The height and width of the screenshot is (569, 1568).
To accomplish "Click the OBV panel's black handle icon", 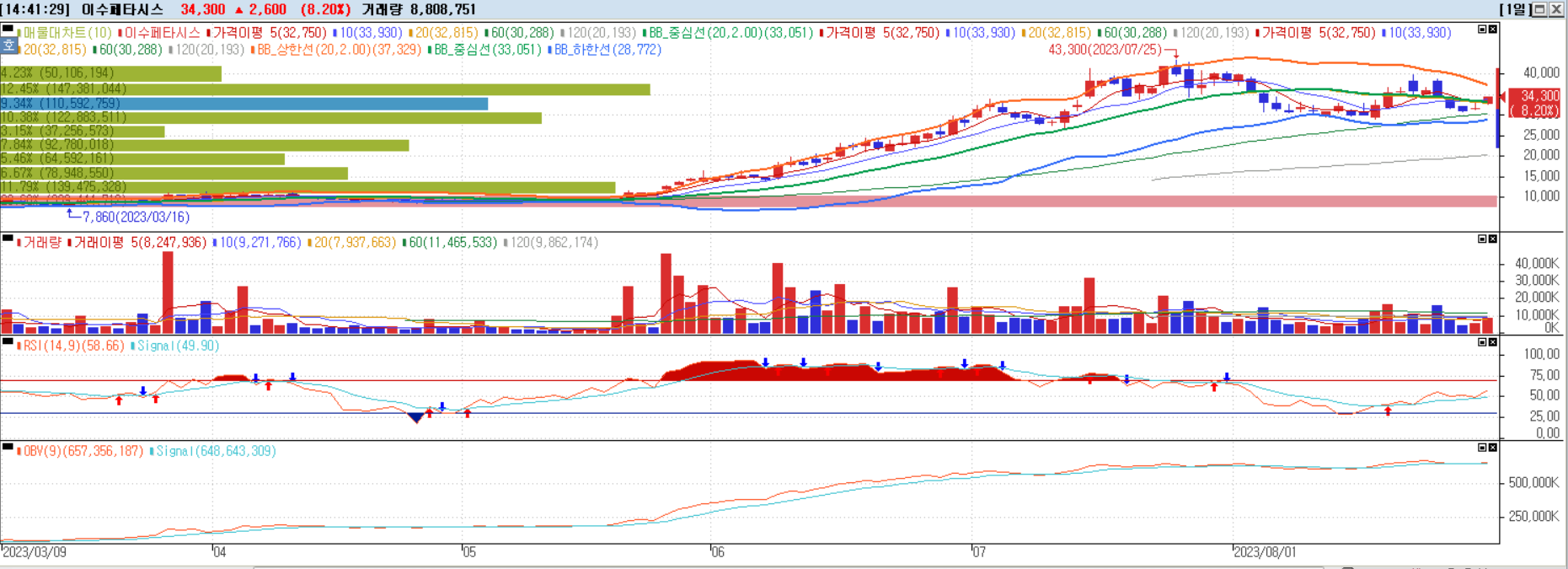I will click(7, 447).
